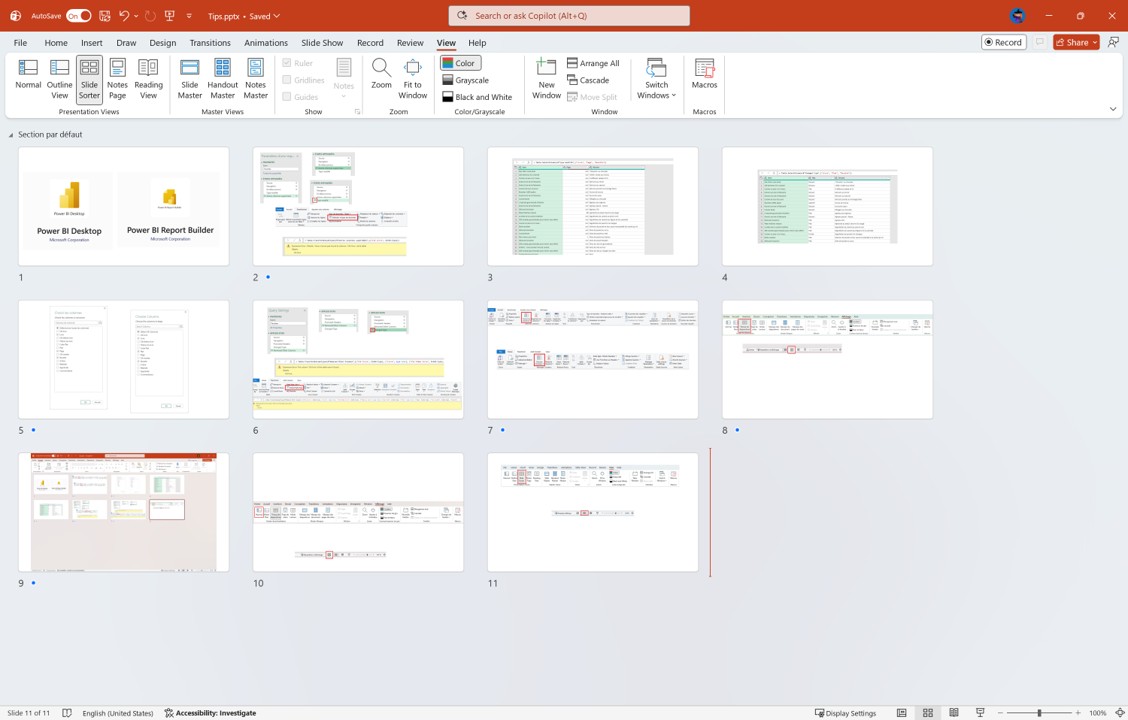This screenshot has height=720, width=1128.
Task: Open the Slide Show tab
Action: coord(322,43)
